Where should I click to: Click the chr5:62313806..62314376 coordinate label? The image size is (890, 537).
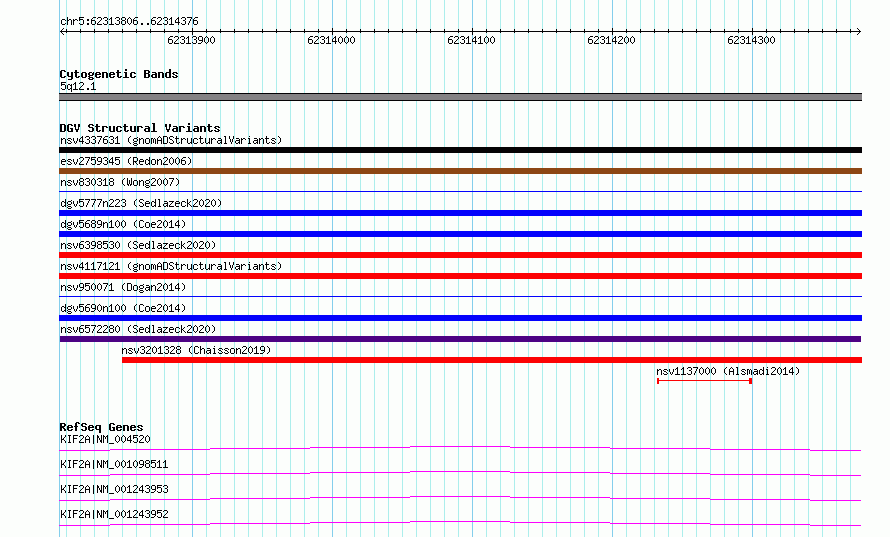(129, 22)
